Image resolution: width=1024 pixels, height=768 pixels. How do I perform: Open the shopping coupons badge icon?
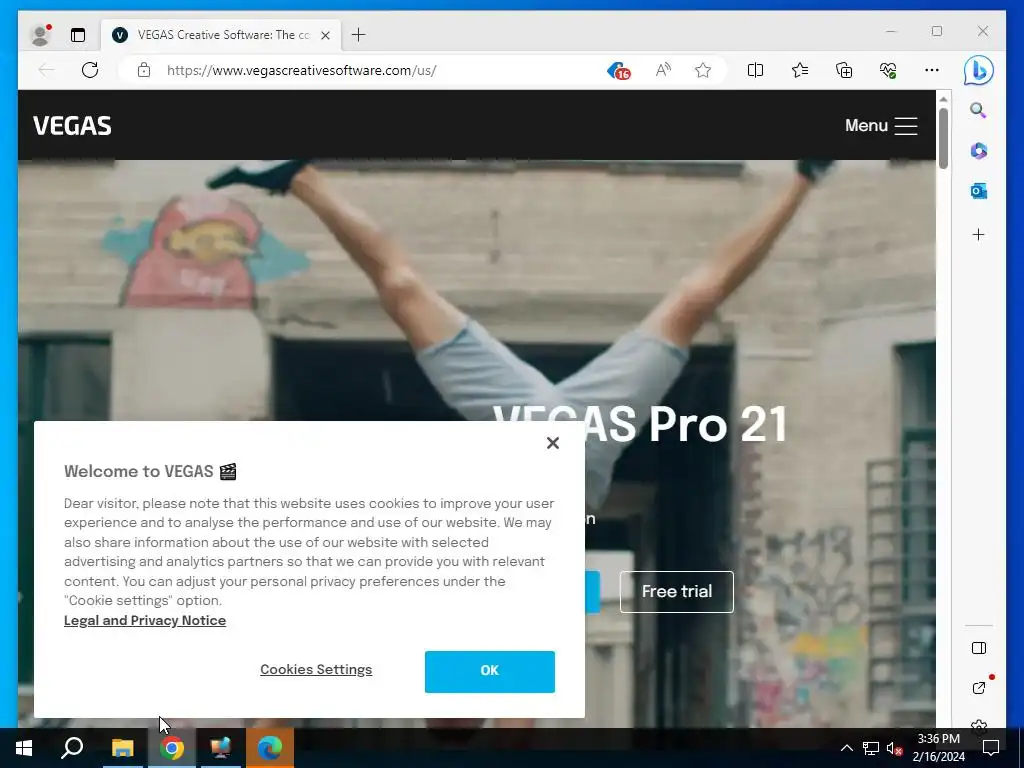tap(618, 71)
